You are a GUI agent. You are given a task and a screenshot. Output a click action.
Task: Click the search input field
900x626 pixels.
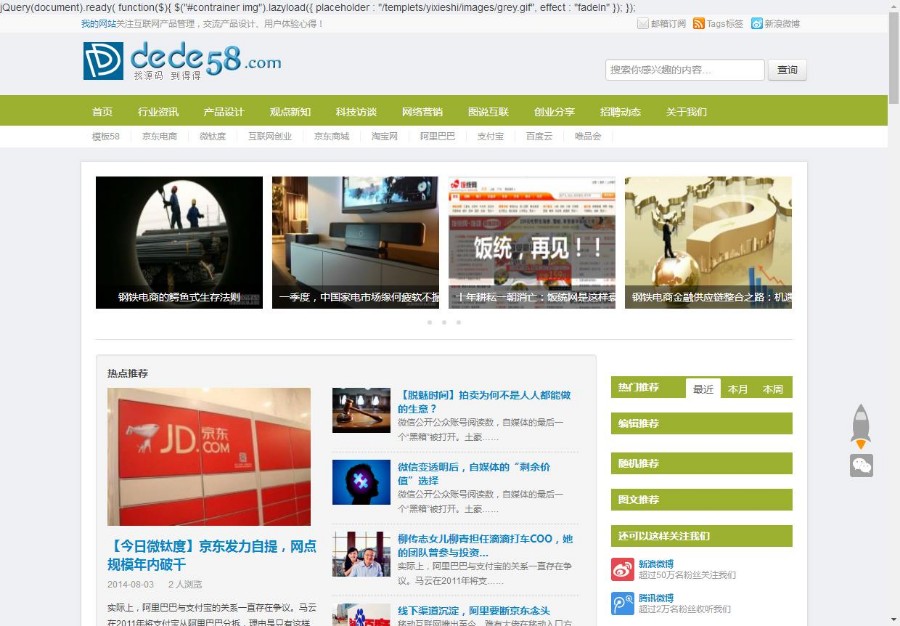(x=684, y=70)
